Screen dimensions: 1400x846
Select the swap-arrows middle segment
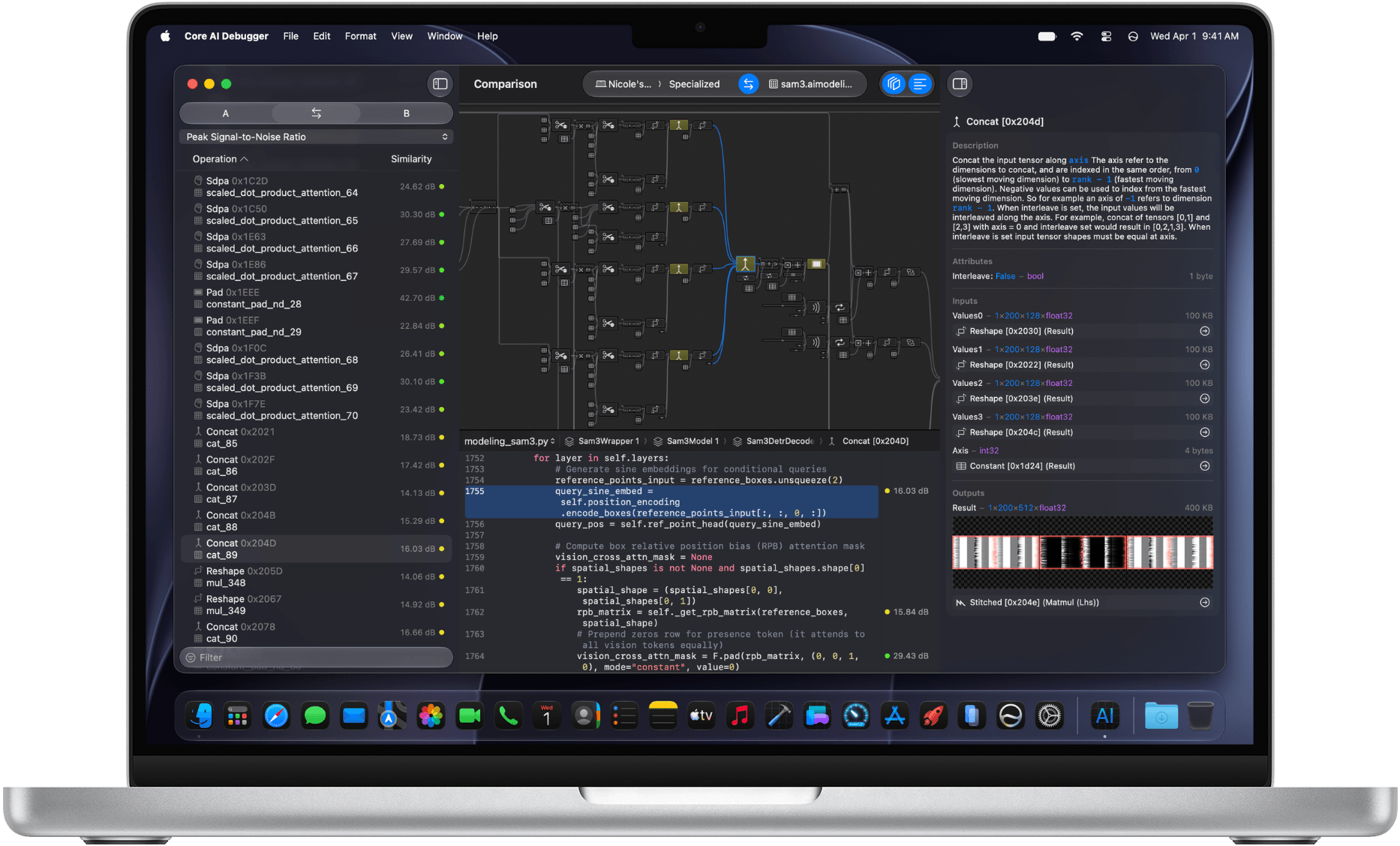316,113
